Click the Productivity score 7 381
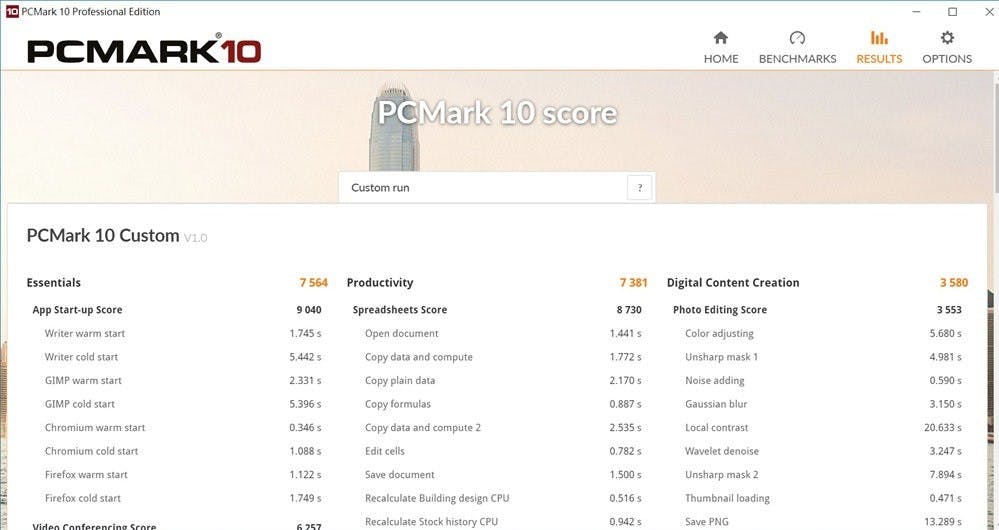Screen dimensions: 999x530 point(633,283)
